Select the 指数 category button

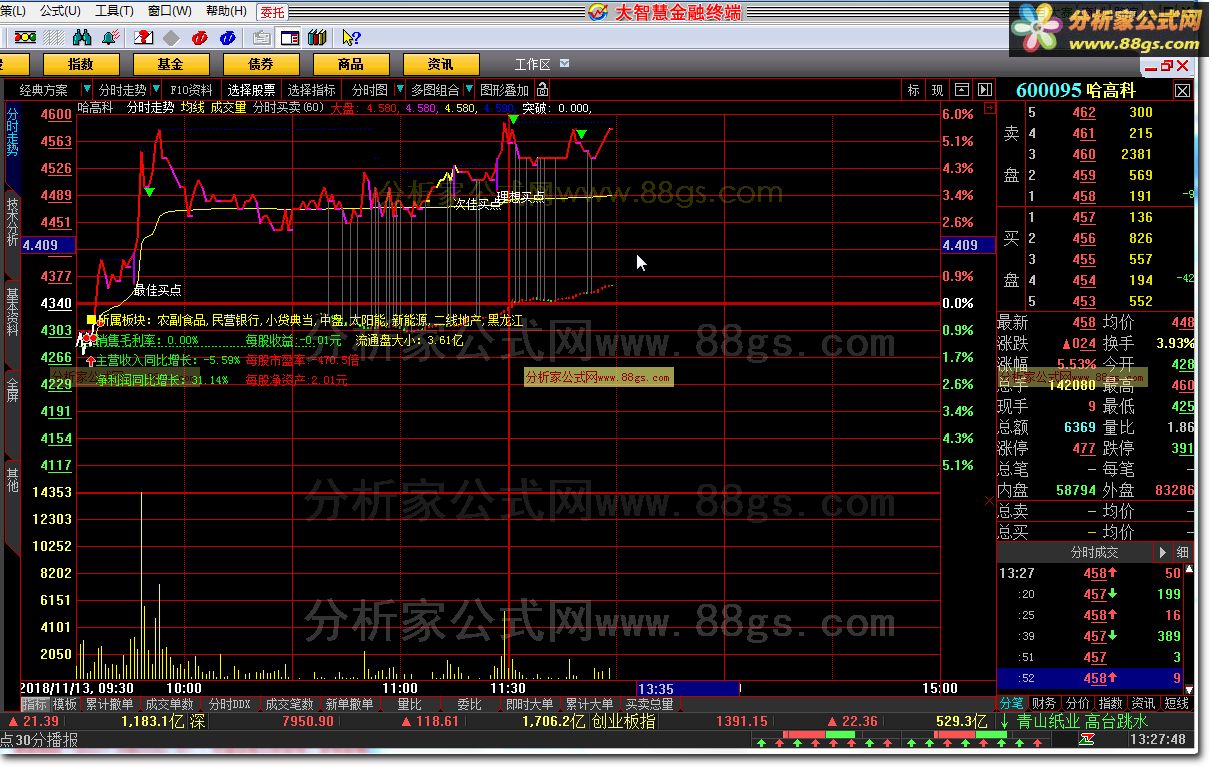point(80,64)
